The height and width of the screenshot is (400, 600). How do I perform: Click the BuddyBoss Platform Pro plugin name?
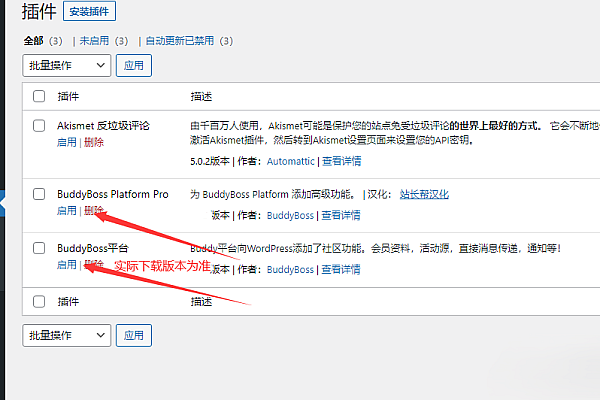tap(113, 194)
